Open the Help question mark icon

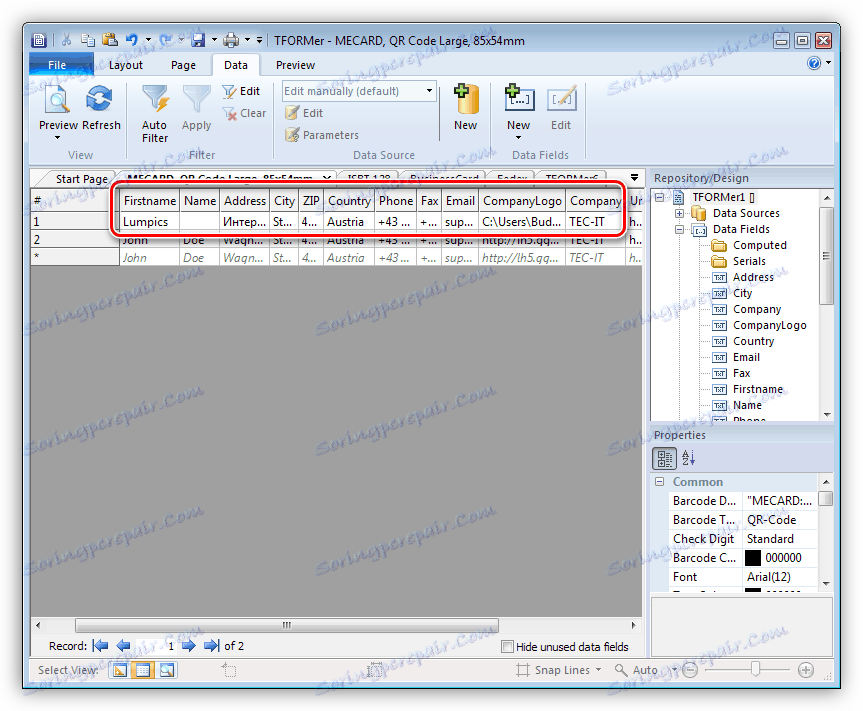814,63
